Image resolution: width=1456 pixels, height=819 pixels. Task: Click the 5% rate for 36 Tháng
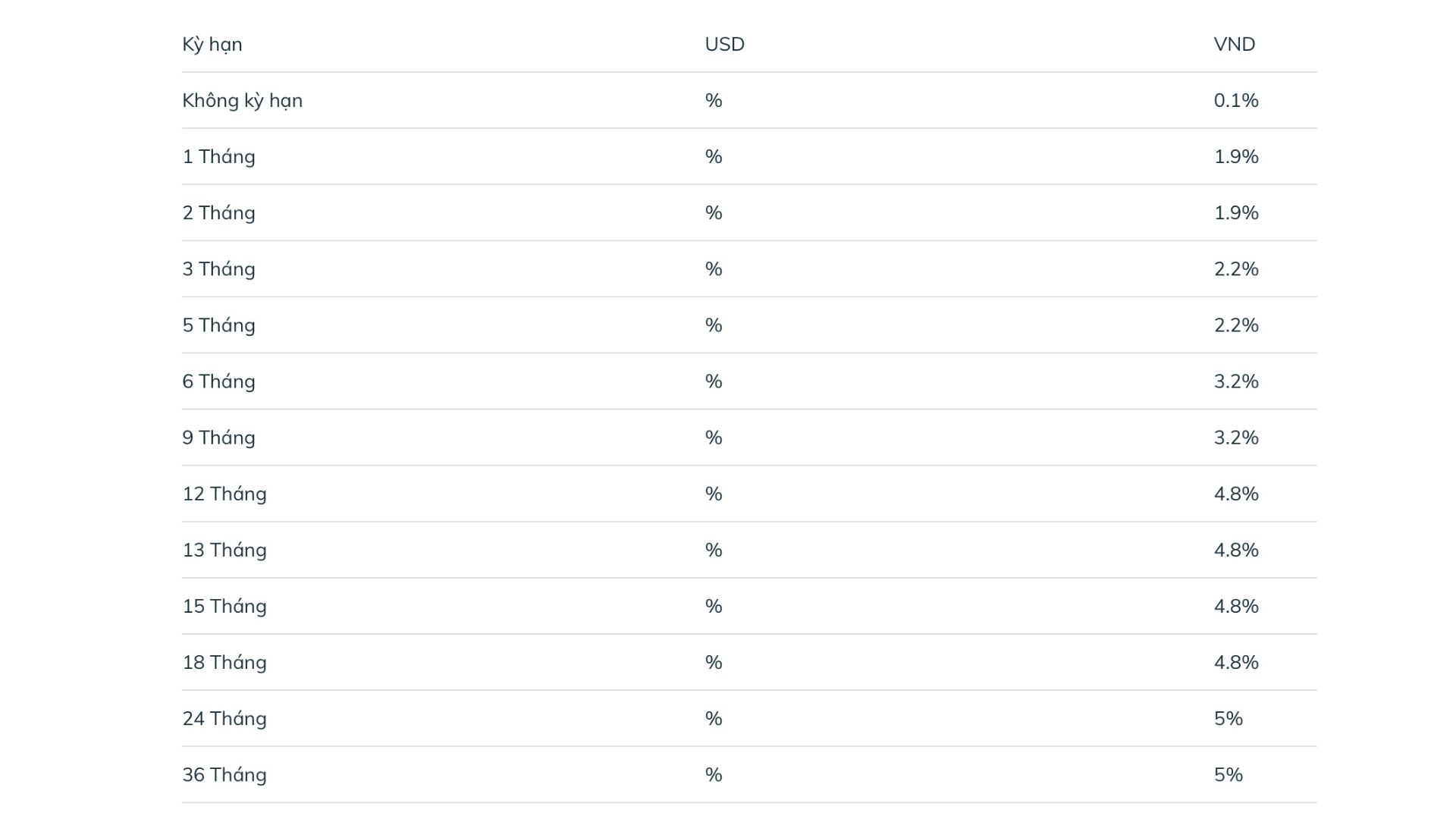[x=1228, y=774]
